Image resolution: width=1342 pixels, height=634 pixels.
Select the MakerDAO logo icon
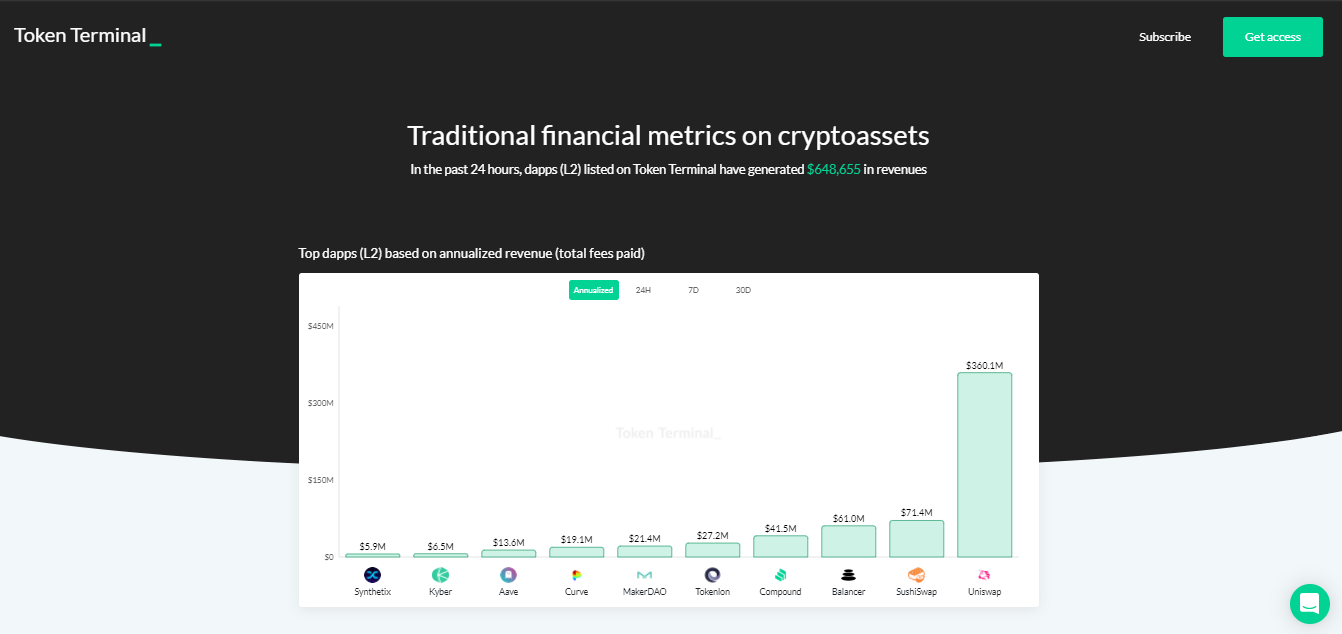644,575
